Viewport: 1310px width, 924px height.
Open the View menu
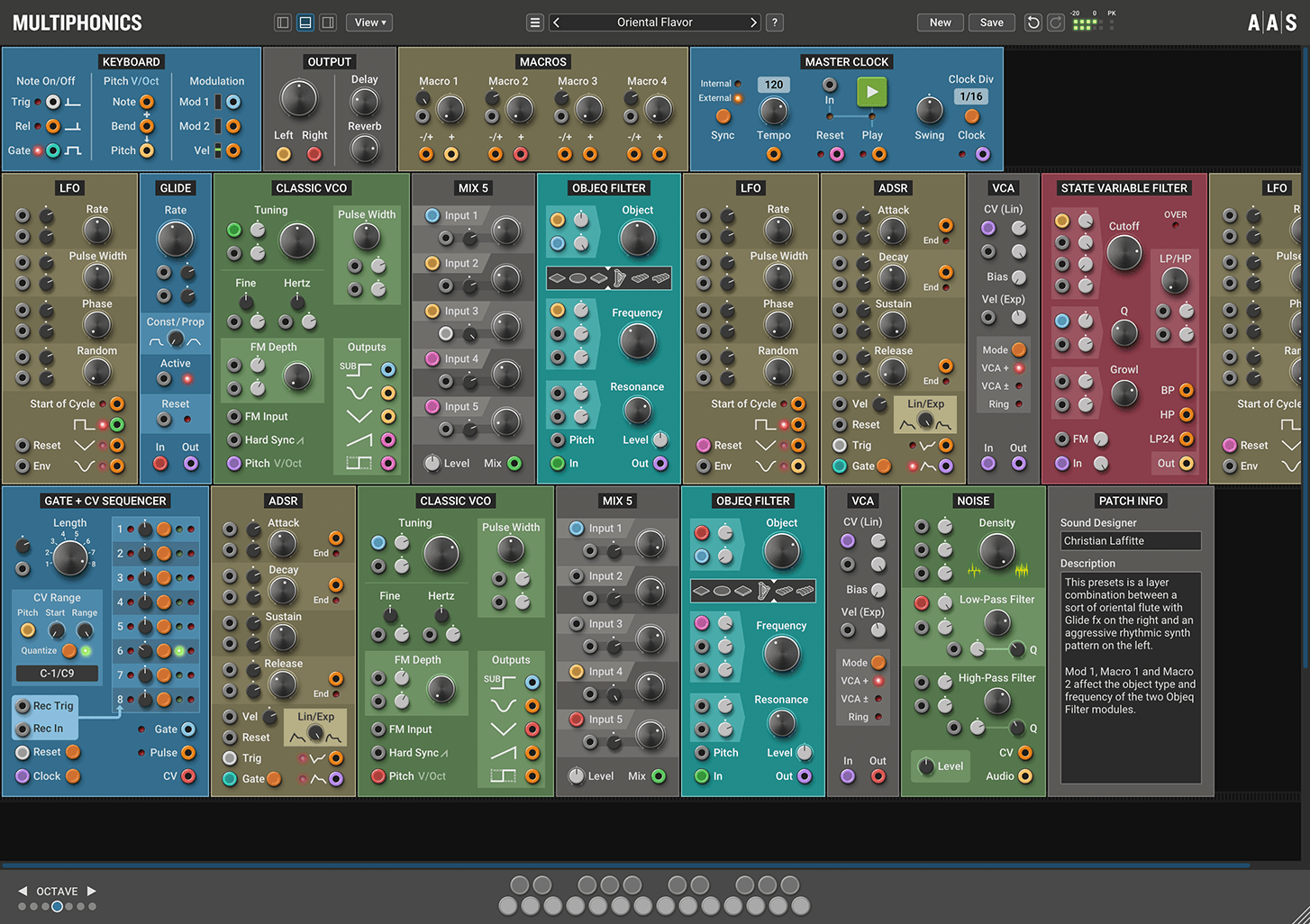(368, 22)
